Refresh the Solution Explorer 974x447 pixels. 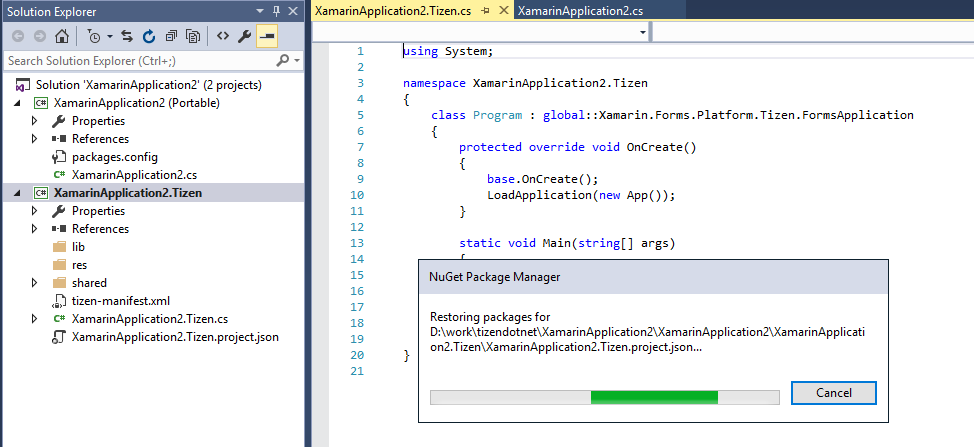tap(149, 37)
